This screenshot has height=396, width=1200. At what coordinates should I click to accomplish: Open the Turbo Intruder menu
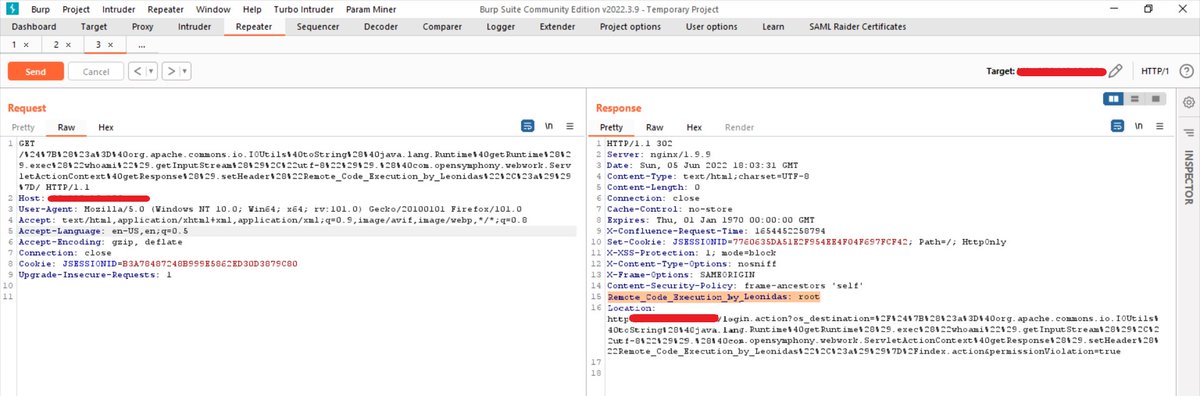[x=303, y=8]
